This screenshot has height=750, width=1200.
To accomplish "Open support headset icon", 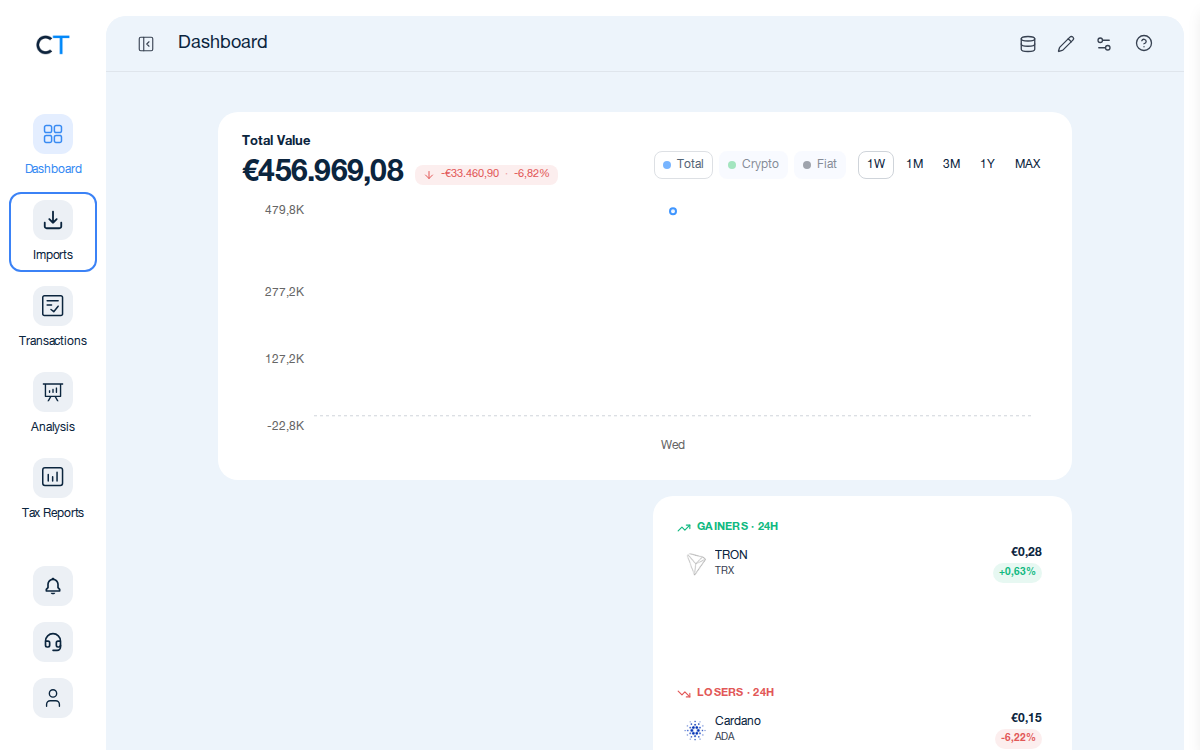I will click(x=53, y=642).
